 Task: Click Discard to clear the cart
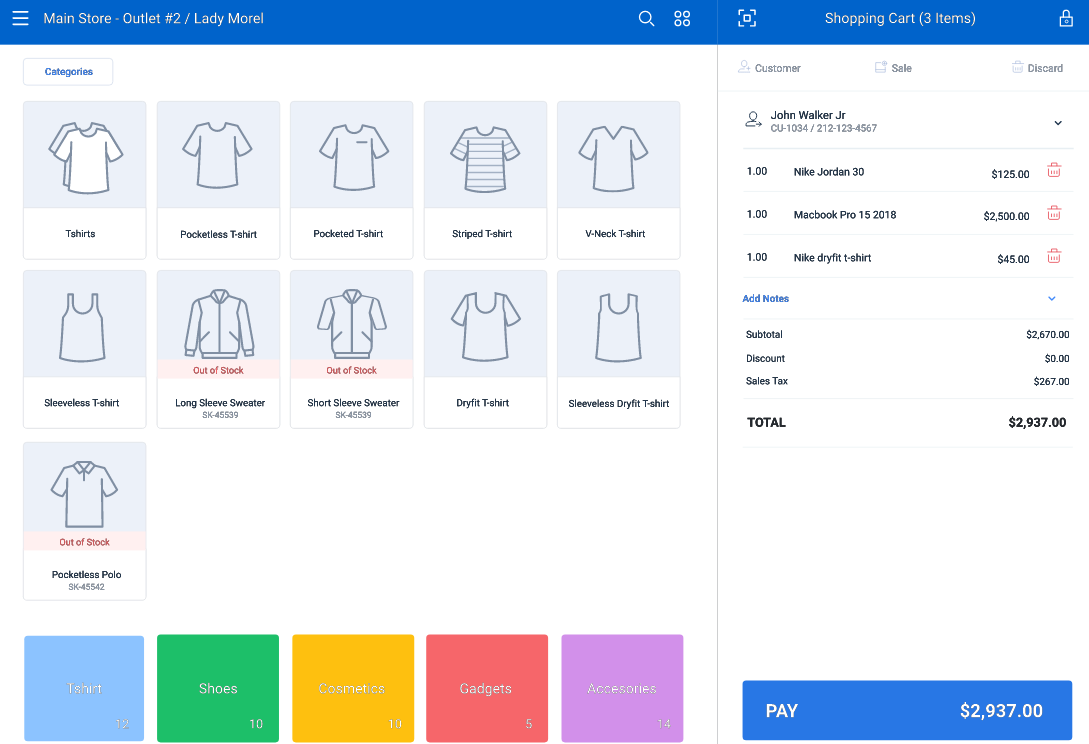[x=1037, y=68]
